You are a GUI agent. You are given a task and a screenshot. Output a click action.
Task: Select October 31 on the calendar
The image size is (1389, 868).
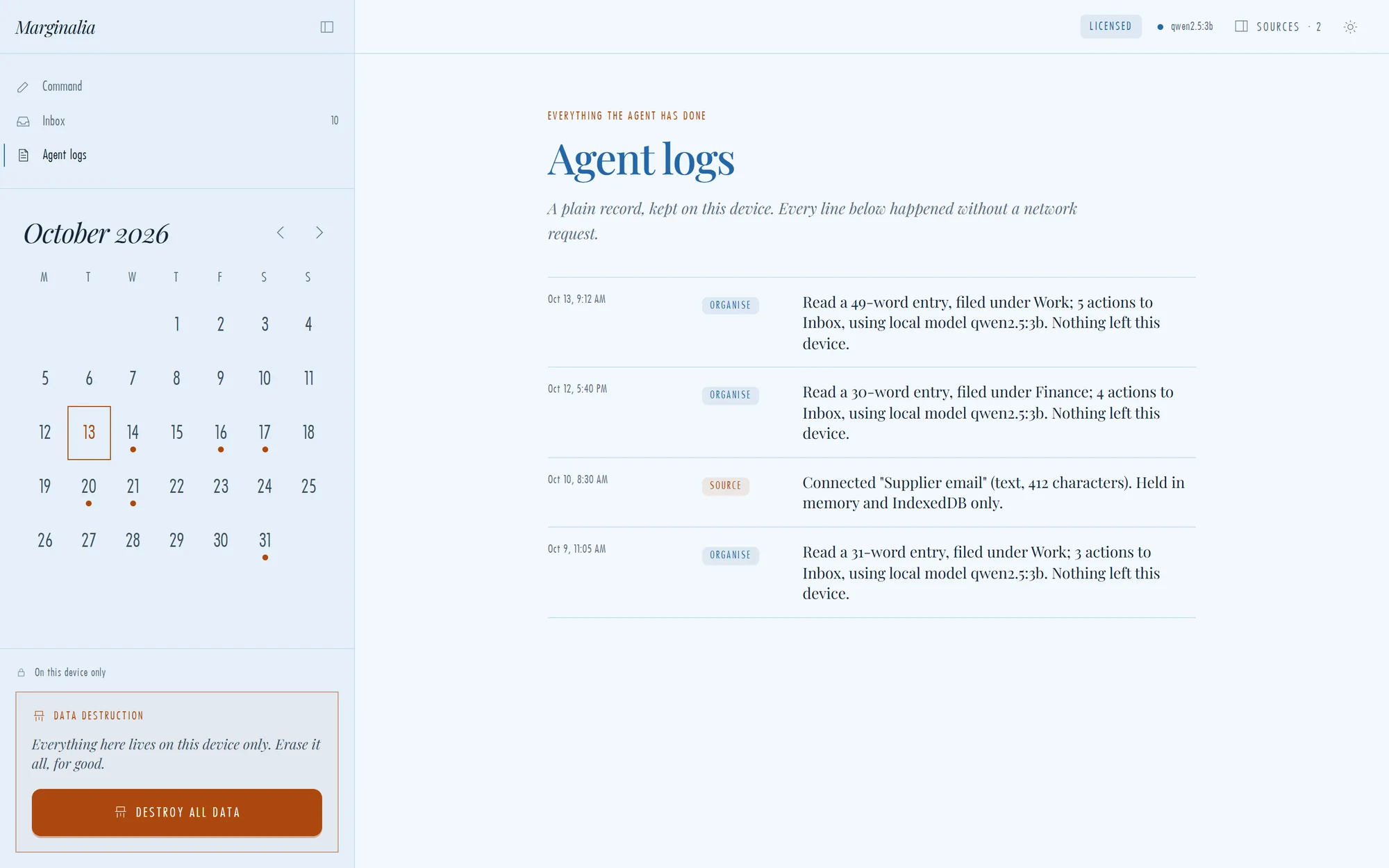click(265, 541)
